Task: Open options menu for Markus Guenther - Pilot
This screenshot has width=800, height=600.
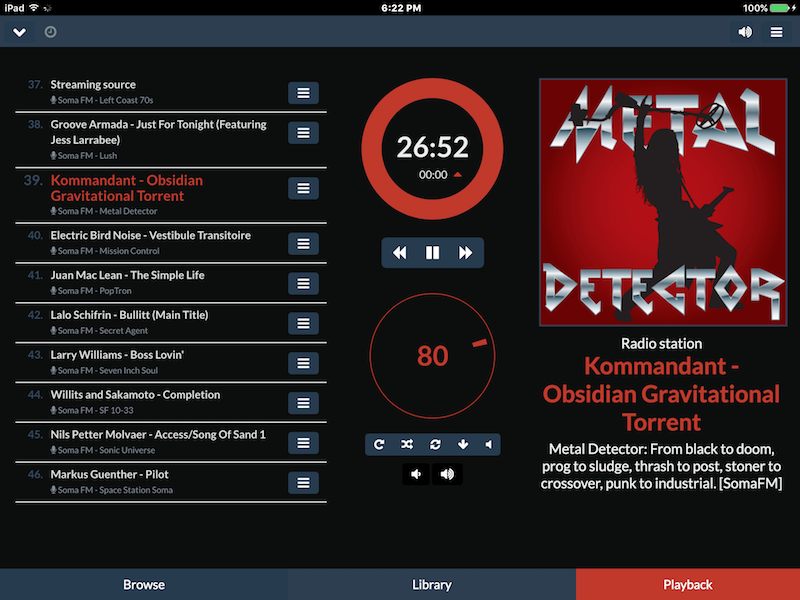Action: click(302, 482)
